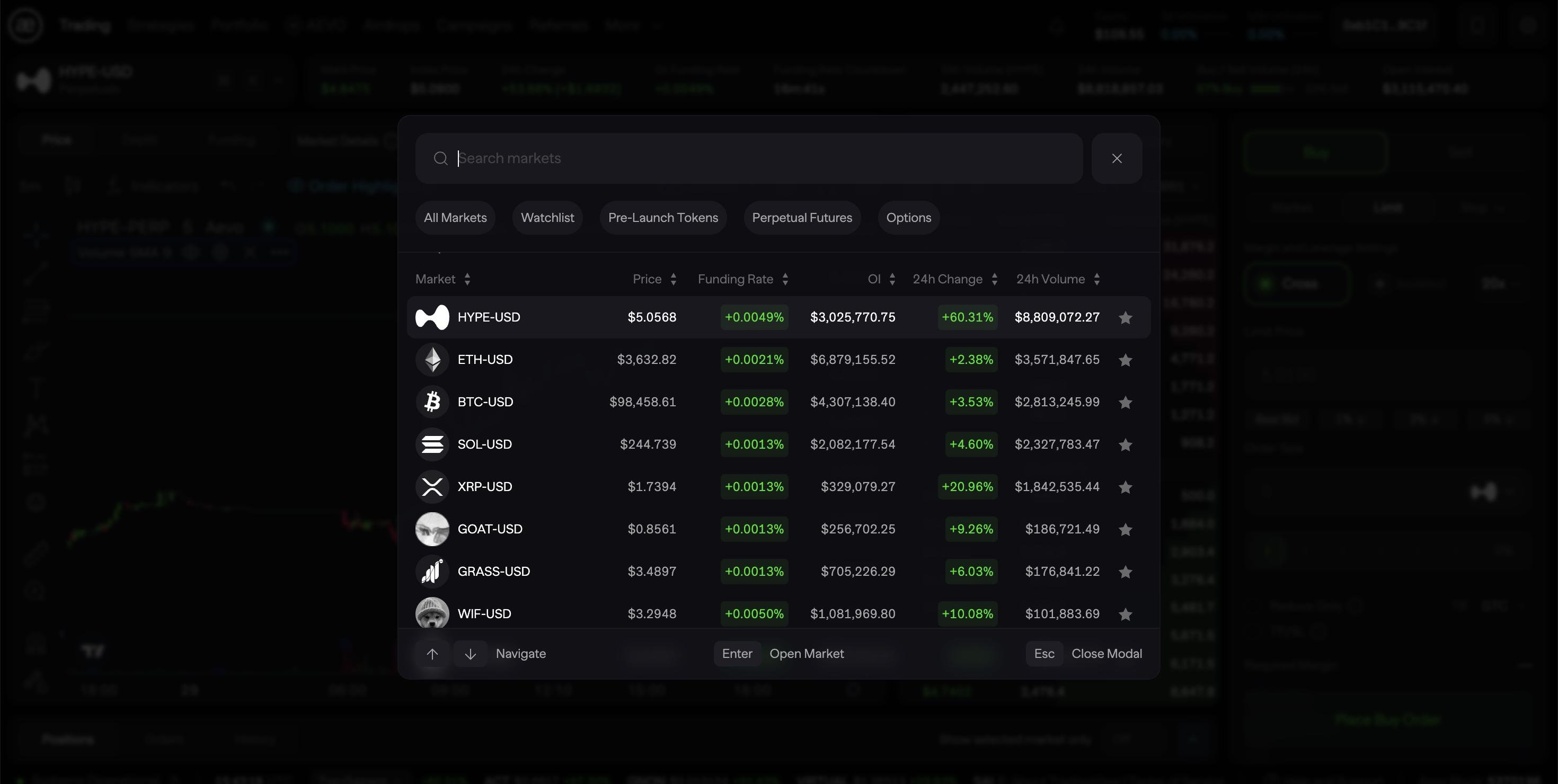Click the WIF-USD dog hat image
This screenshot has width=1558, height=784.
(432, 612)
